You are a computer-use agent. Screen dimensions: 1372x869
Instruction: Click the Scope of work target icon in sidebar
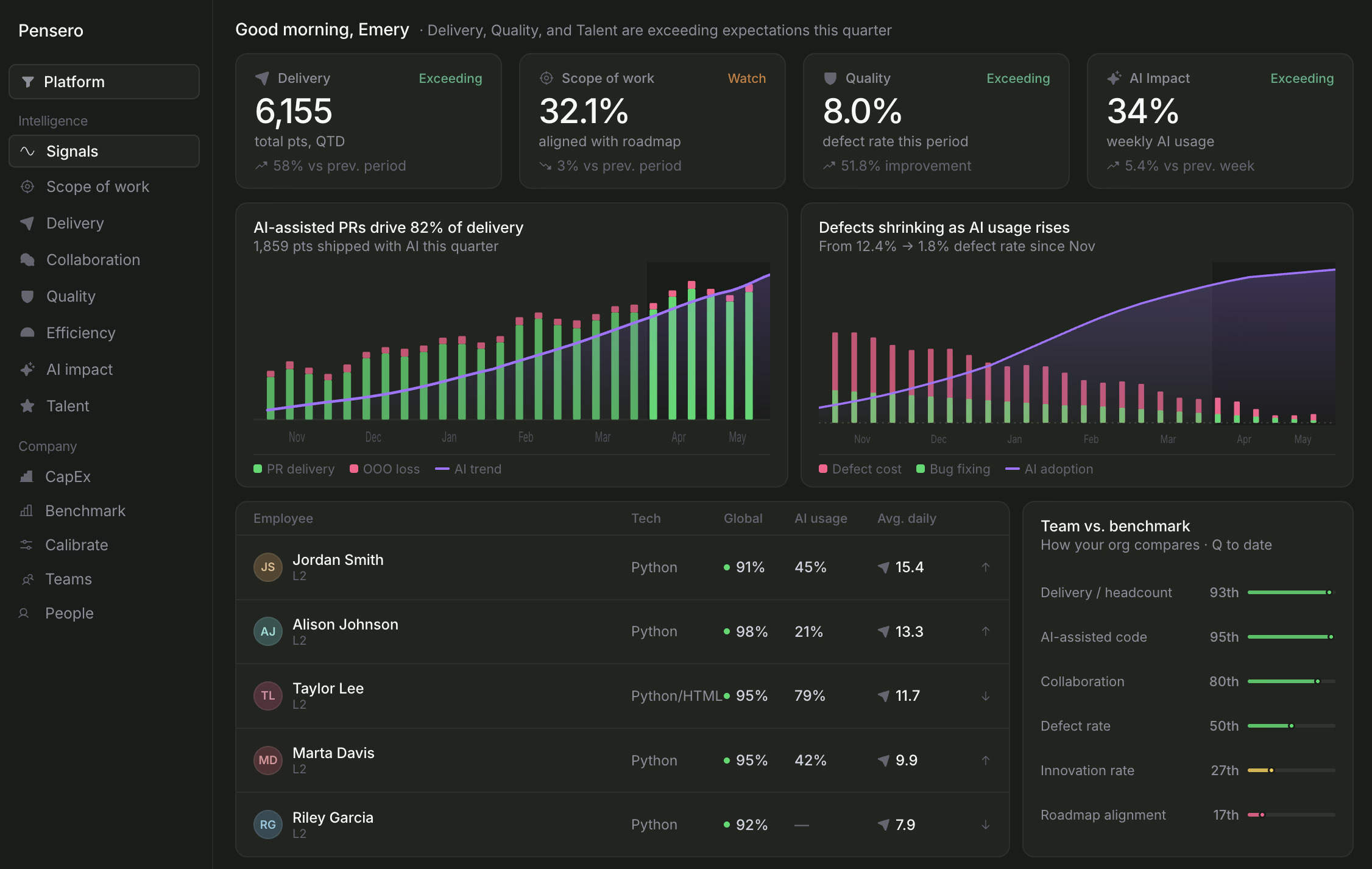point(27,186)
